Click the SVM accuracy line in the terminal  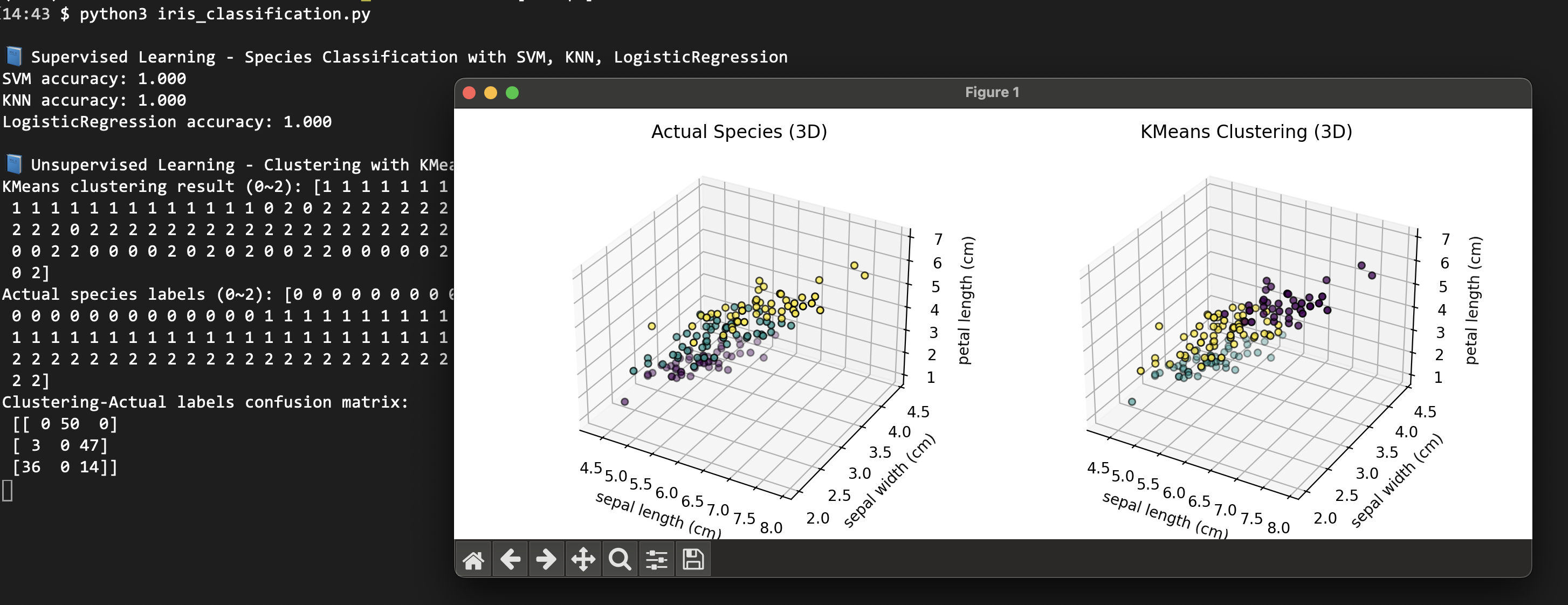(94, 79)
